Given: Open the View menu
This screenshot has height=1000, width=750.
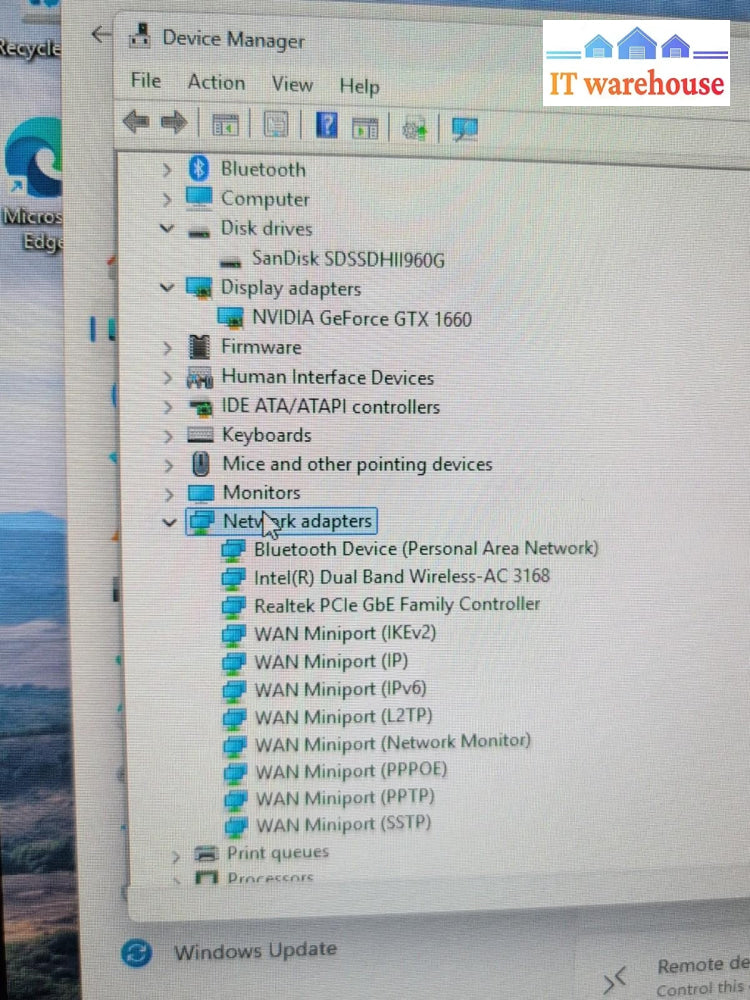Looking at the screenshot, I should [292, 84].
